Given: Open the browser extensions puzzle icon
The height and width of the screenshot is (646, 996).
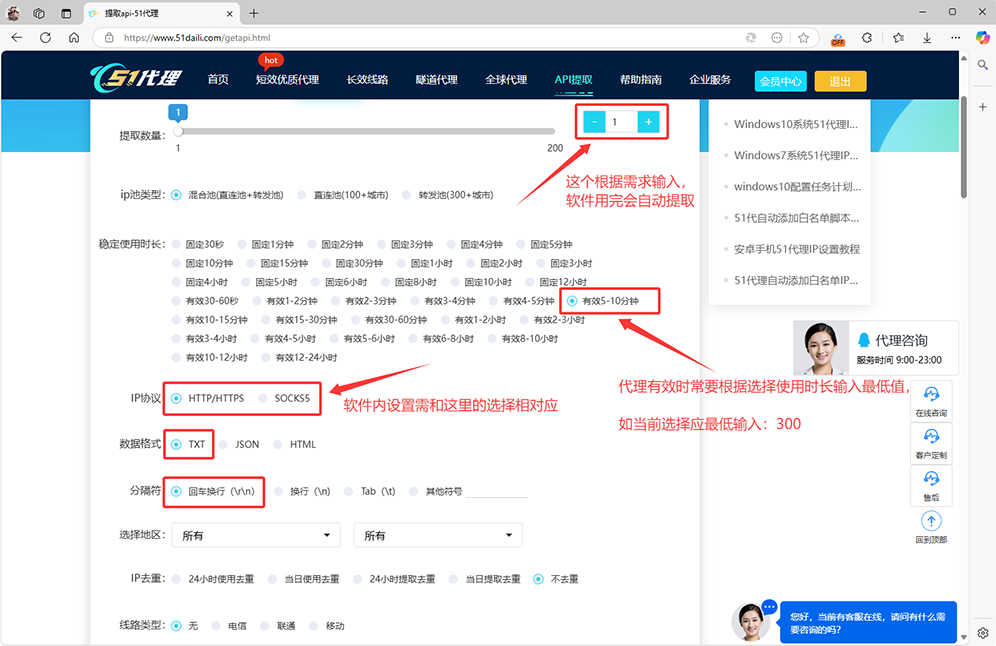Looking at the screenshot, I should pos(867,37).
